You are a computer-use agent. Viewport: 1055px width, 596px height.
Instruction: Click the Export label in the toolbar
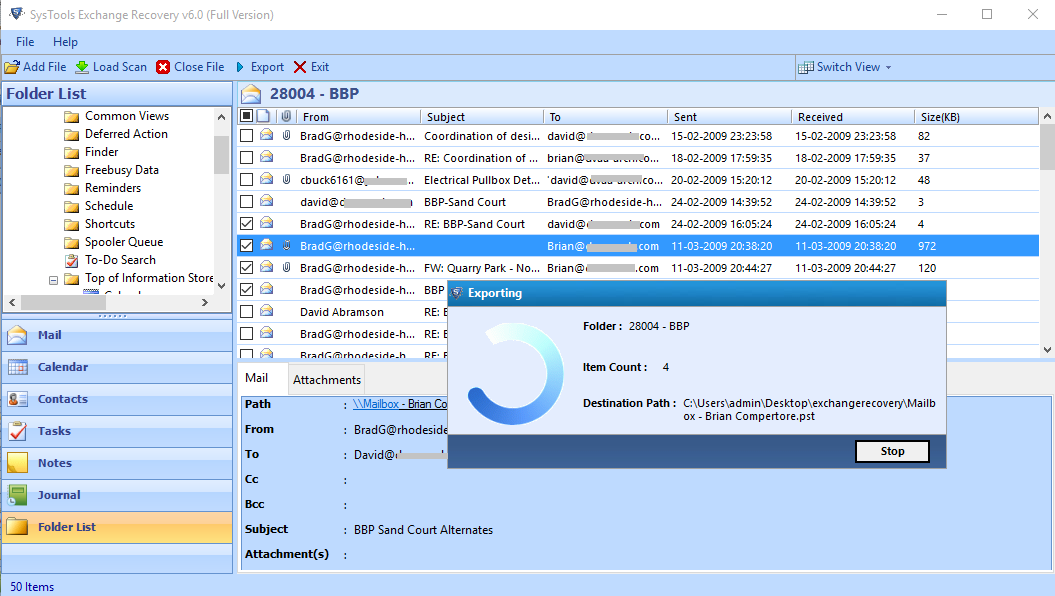coord(267,67)
